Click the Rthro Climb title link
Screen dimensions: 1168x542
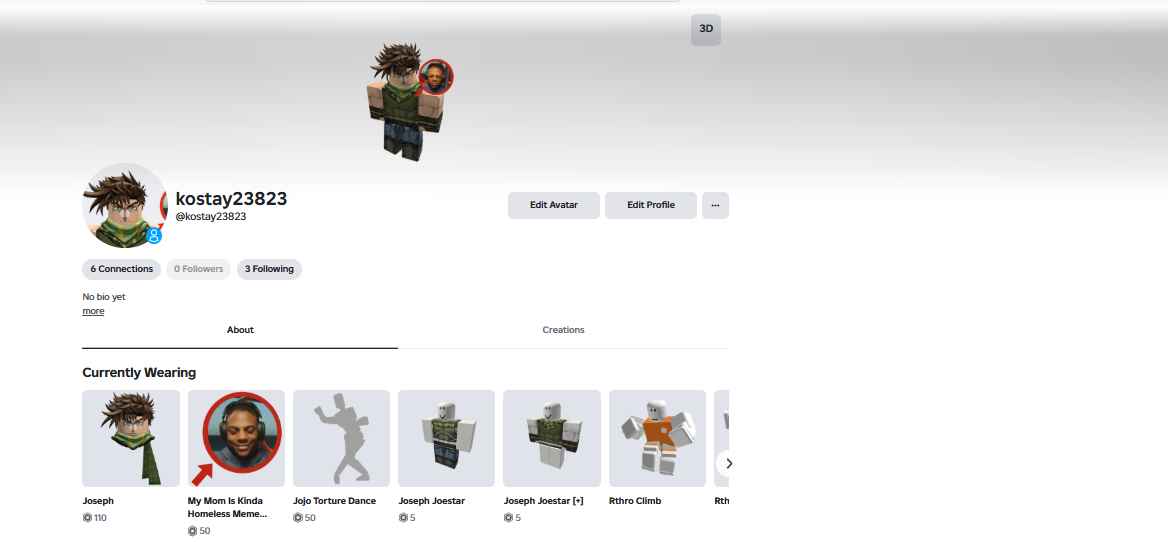tap(635, 501)
